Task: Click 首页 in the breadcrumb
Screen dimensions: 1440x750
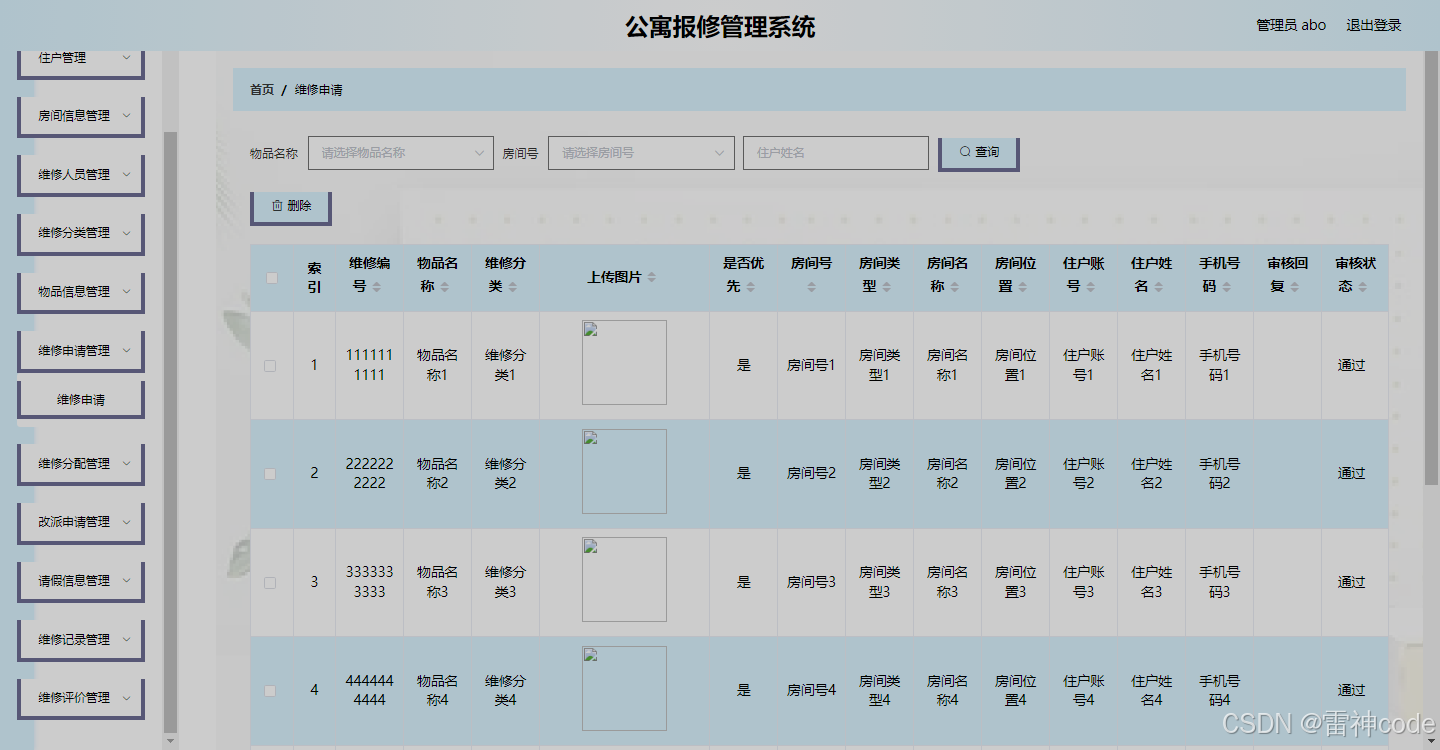Action: (x=261, y=89)
